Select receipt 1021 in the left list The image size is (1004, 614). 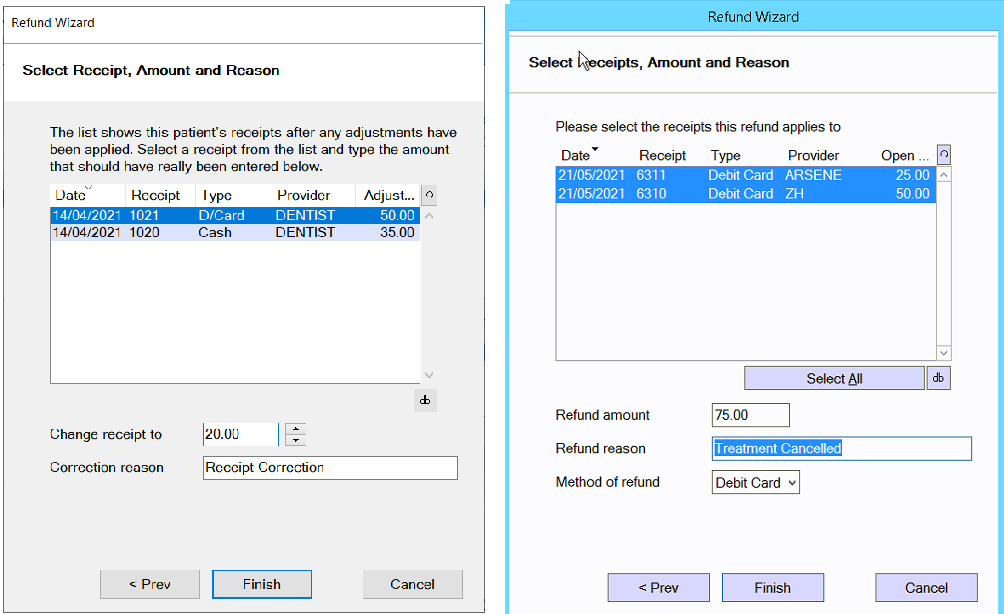(235, 215)
